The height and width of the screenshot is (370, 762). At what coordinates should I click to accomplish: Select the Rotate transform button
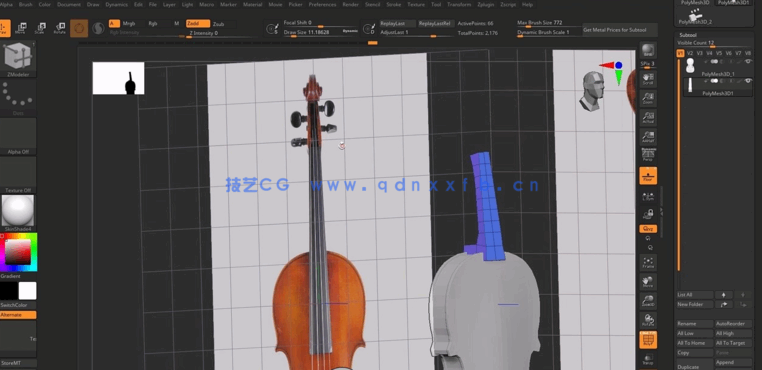pos(59,28)
